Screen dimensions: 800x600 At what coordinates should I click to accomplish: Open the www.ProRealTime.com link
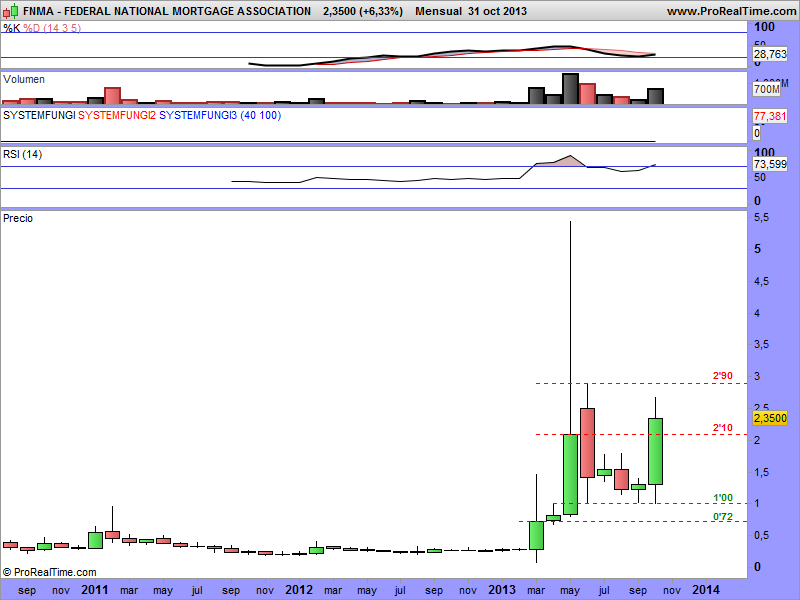pos(732,11)
